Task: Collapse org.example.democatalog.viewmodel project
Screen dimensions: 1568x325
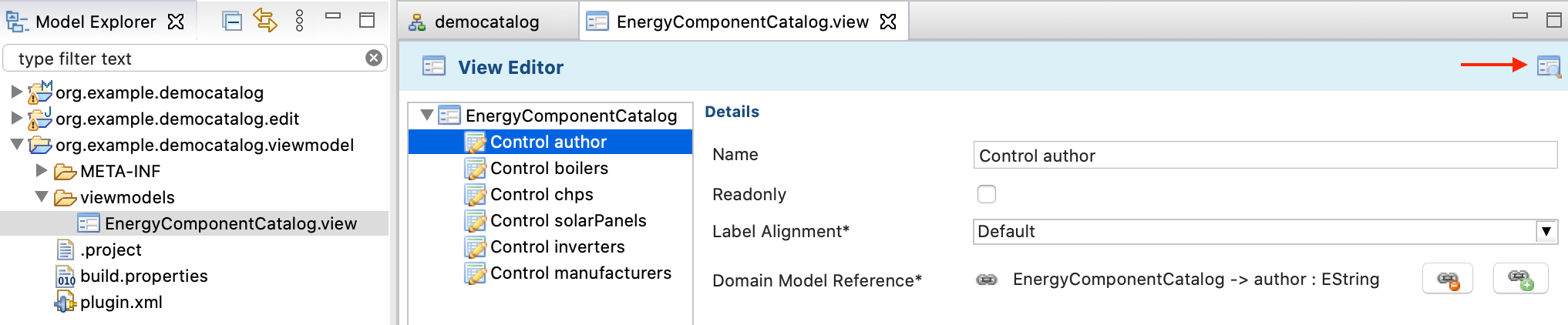Action: coord(16,144)
